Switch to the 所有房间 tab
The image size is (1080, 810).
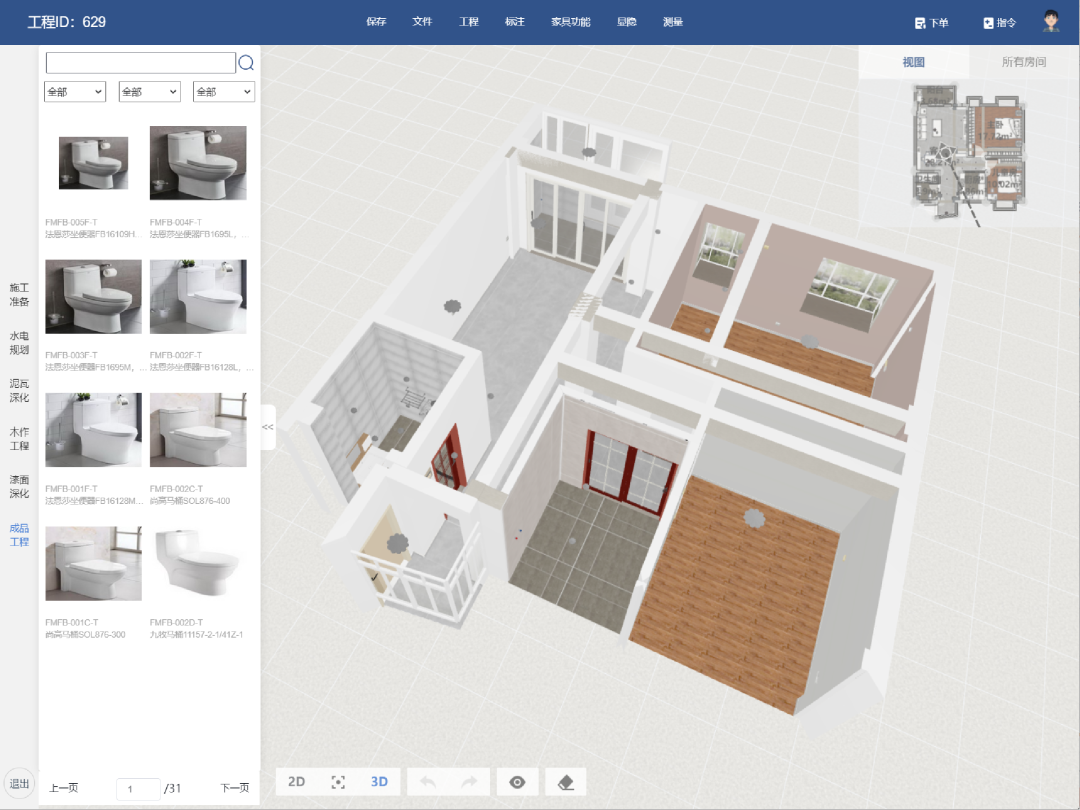[x=1024, y=62]
